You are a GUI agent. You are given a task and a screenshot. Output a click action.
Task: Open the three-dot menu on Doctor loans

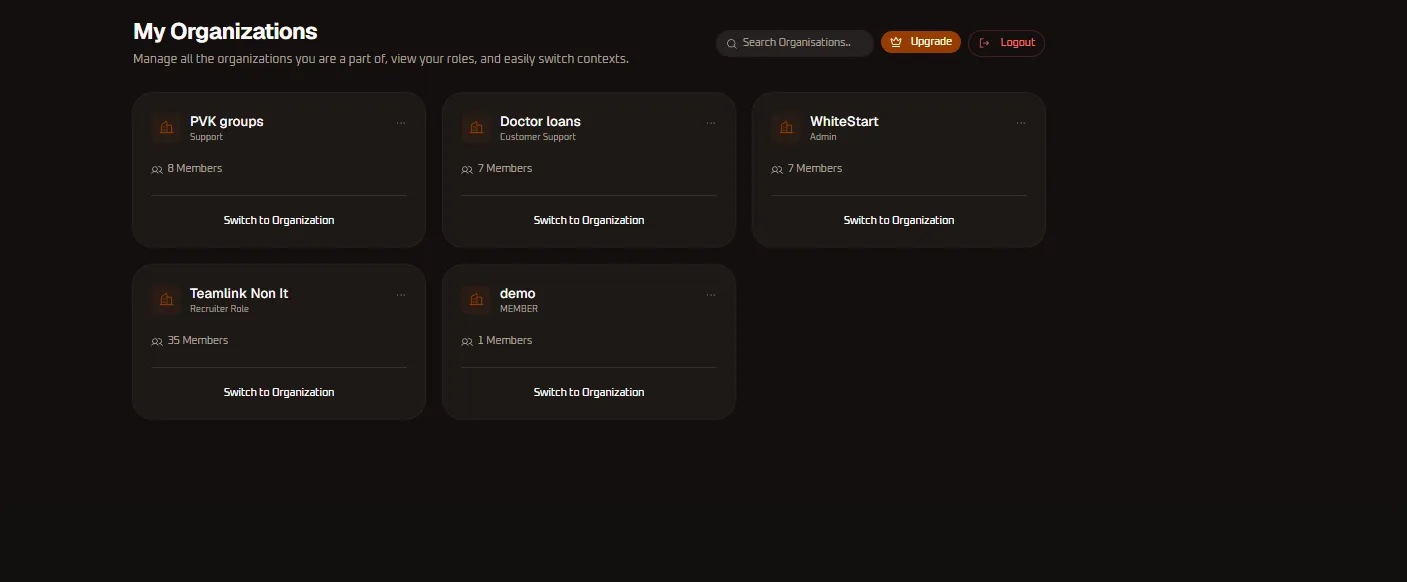coord(711,123)
